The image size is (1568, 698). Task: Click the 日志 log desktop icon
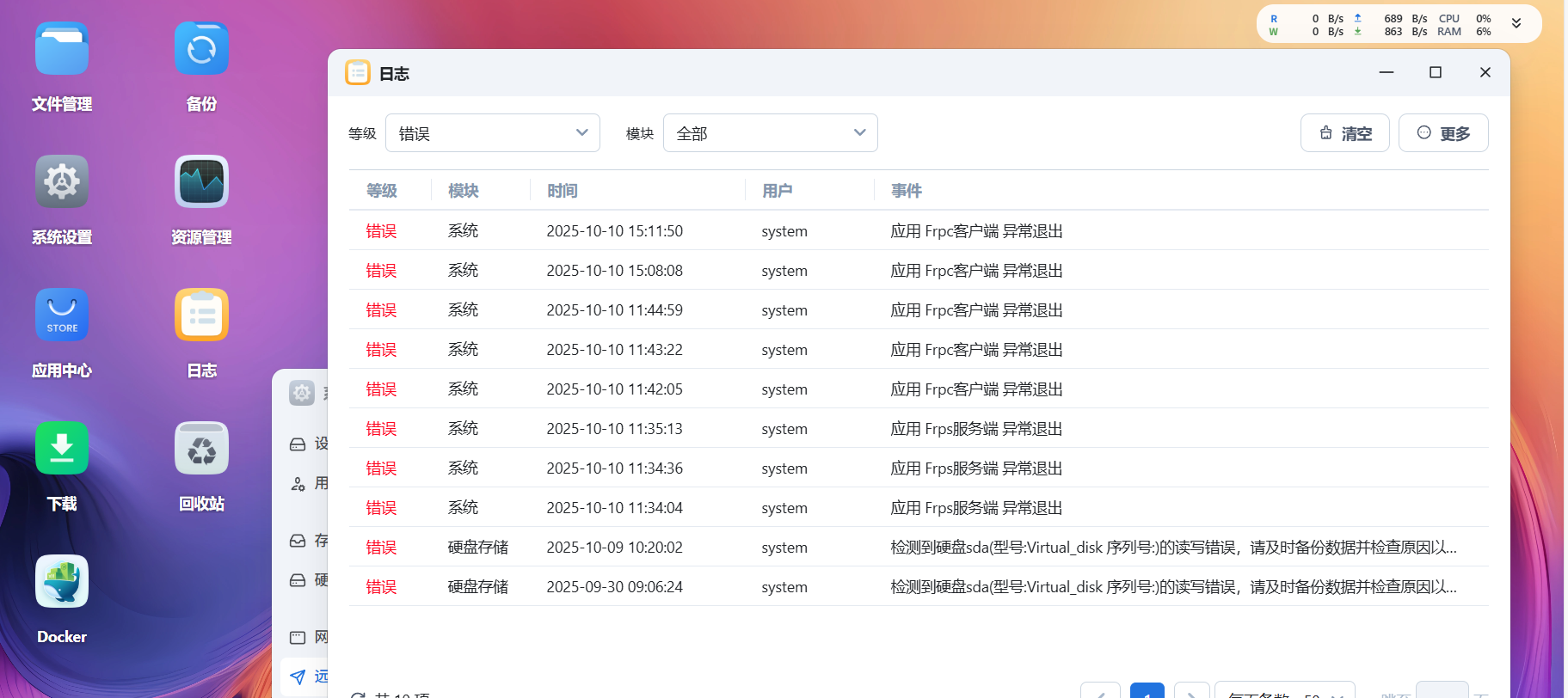click(x=201, y=315)
